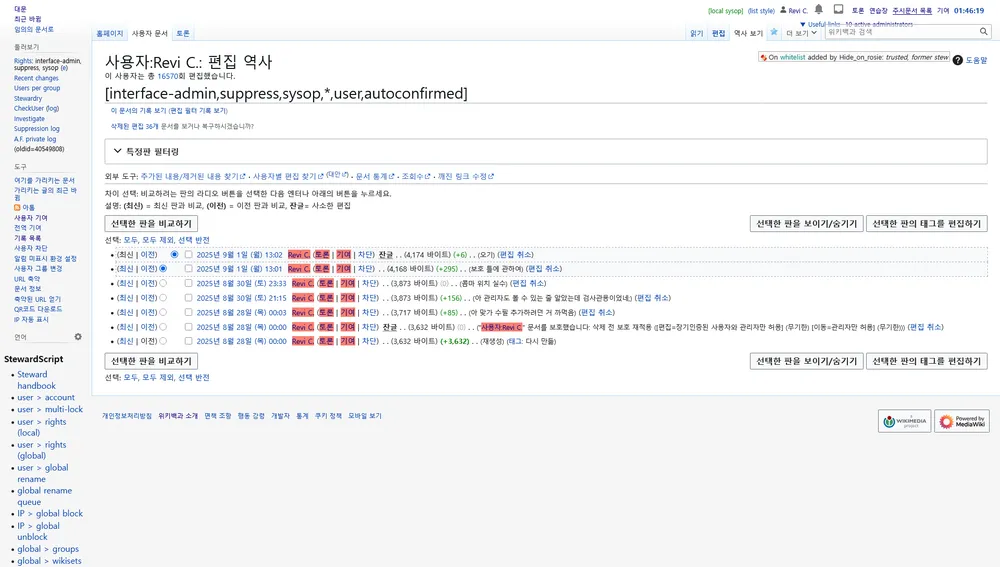The width and height of the screenshot is (1000, 567).
Task: Switch to the 사용자 문서 tab
Action: pos(149,33)
